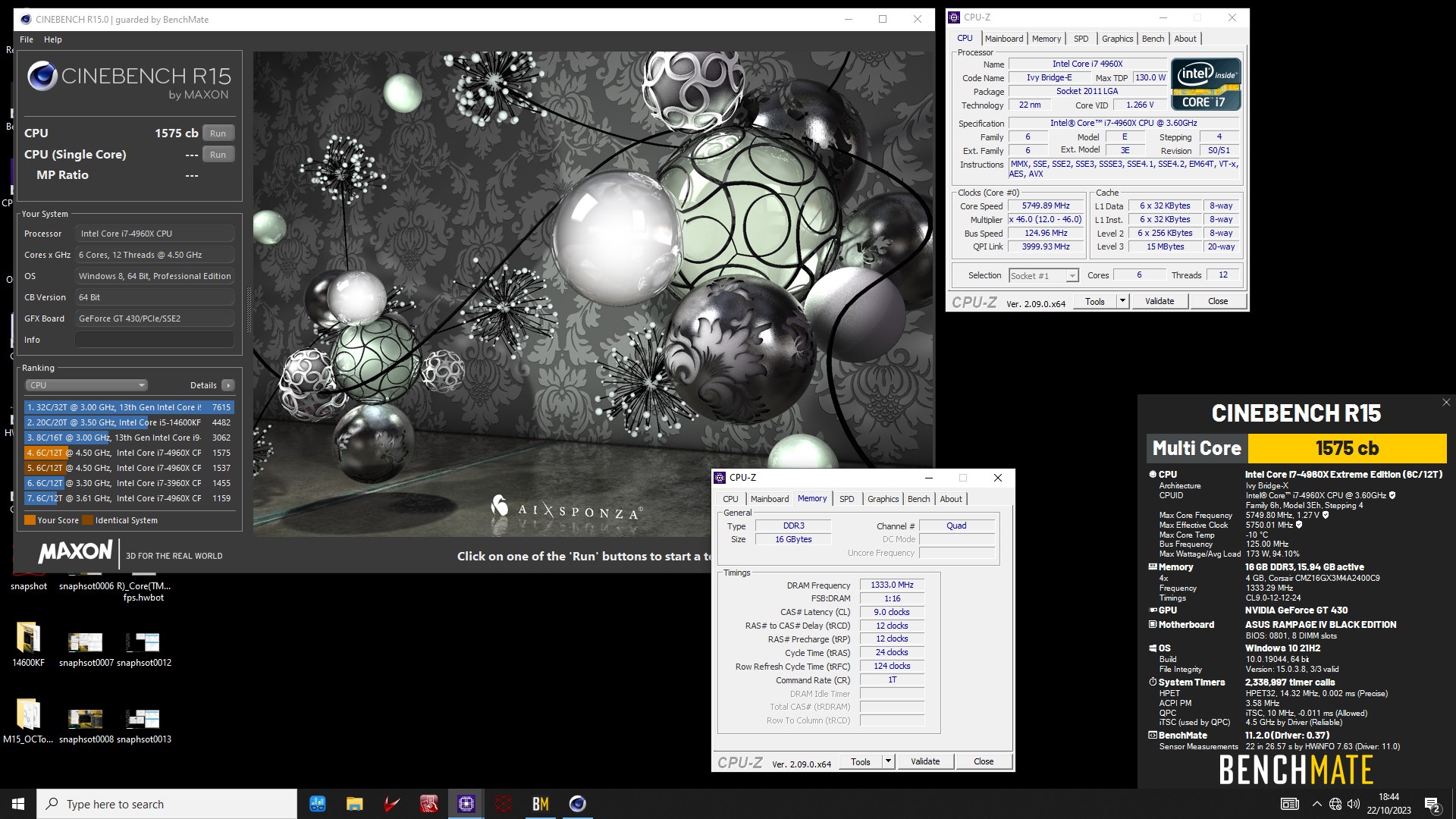Open File Explorer from the taskbar
Viewport: 1456px width, 819px height.
tap(354, 804)
